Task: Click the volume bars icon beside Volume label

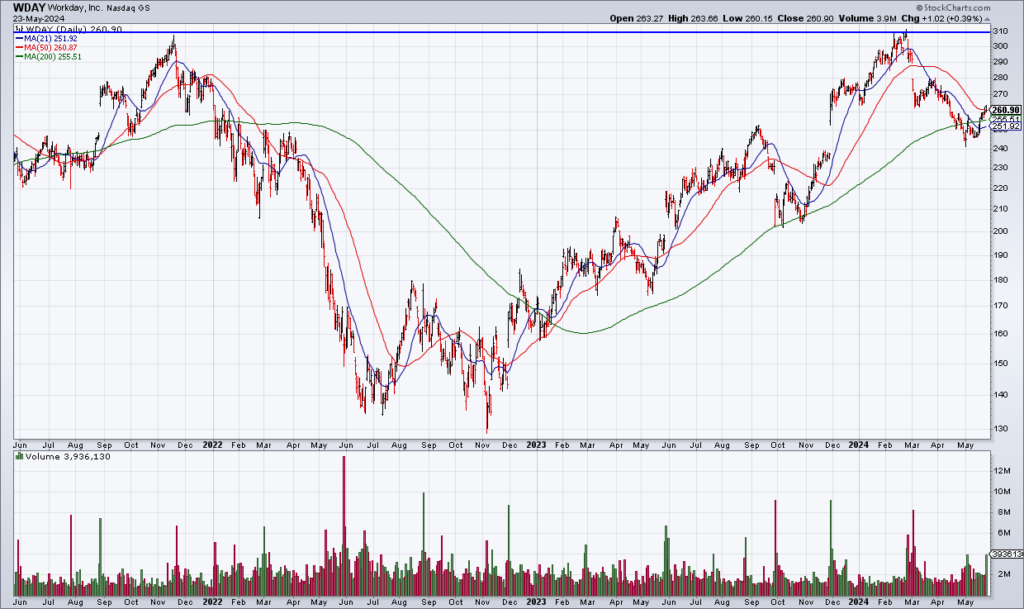Action: [x=18, y=456]
